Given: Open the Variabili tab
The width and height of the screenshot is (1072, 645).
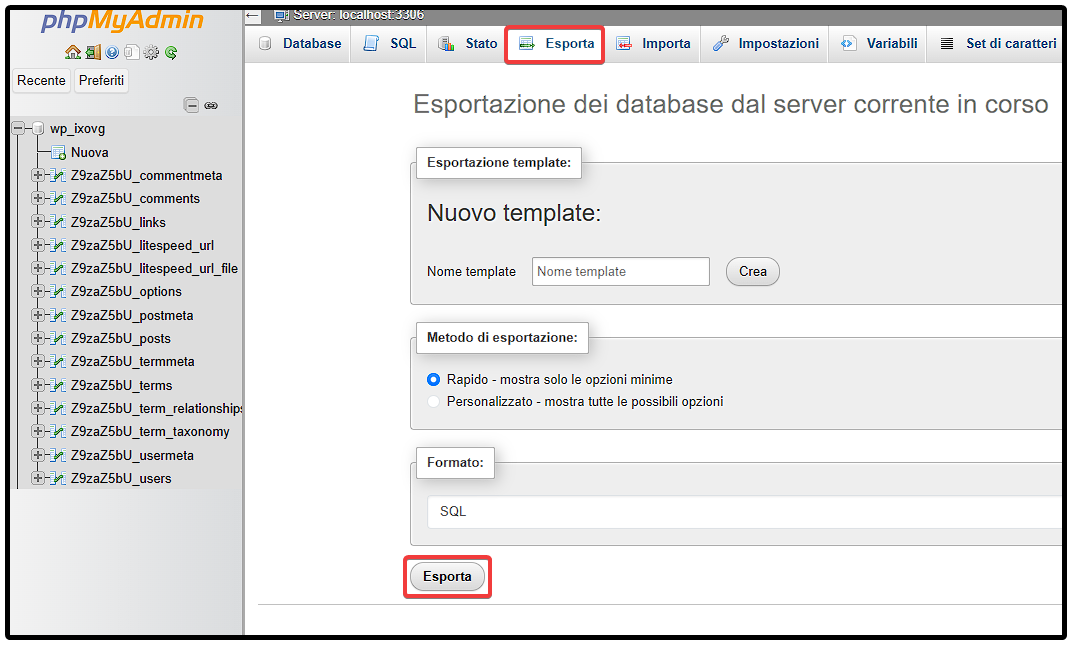Looking at the screenshot, I should [879, 44].
